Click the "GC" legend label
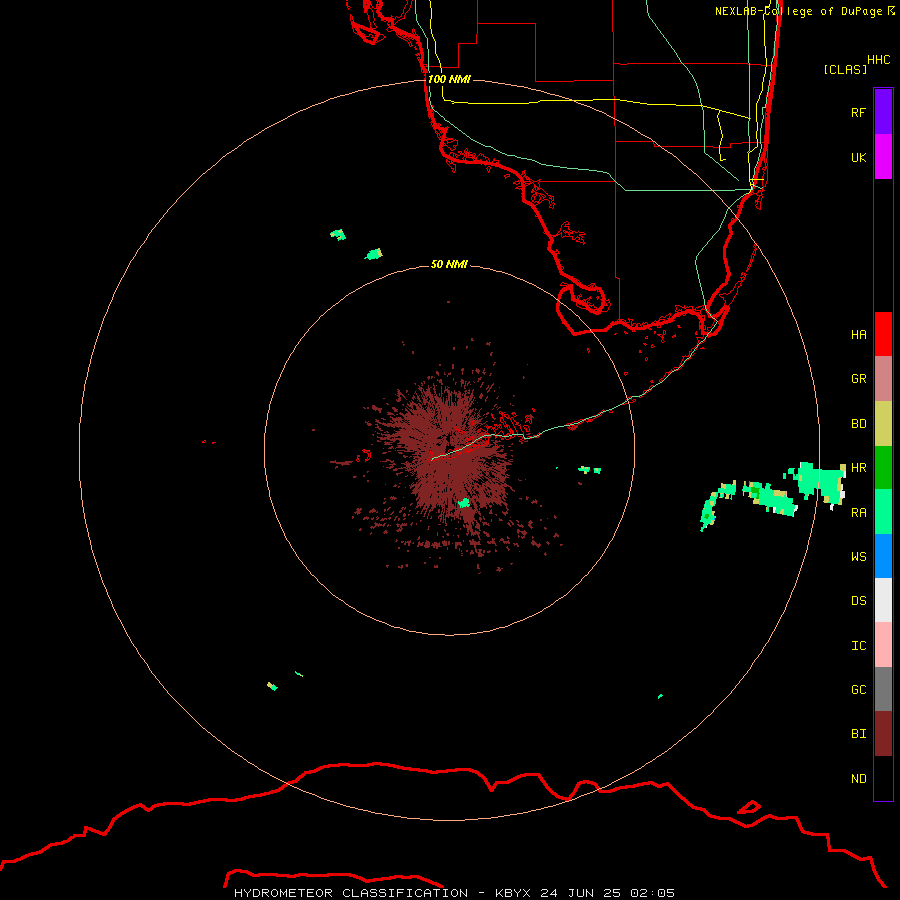 click(859, 689)
